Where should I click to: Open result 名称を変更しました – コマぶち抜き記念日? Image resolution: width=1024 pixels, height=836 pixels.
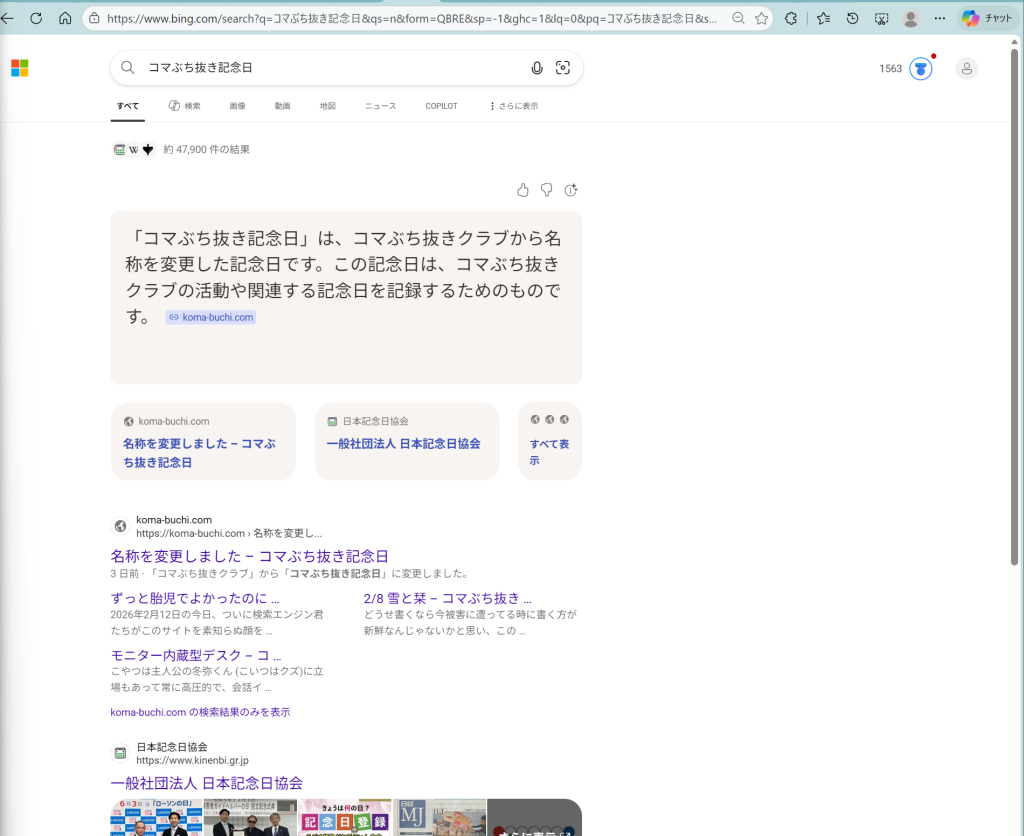point(249,556)
